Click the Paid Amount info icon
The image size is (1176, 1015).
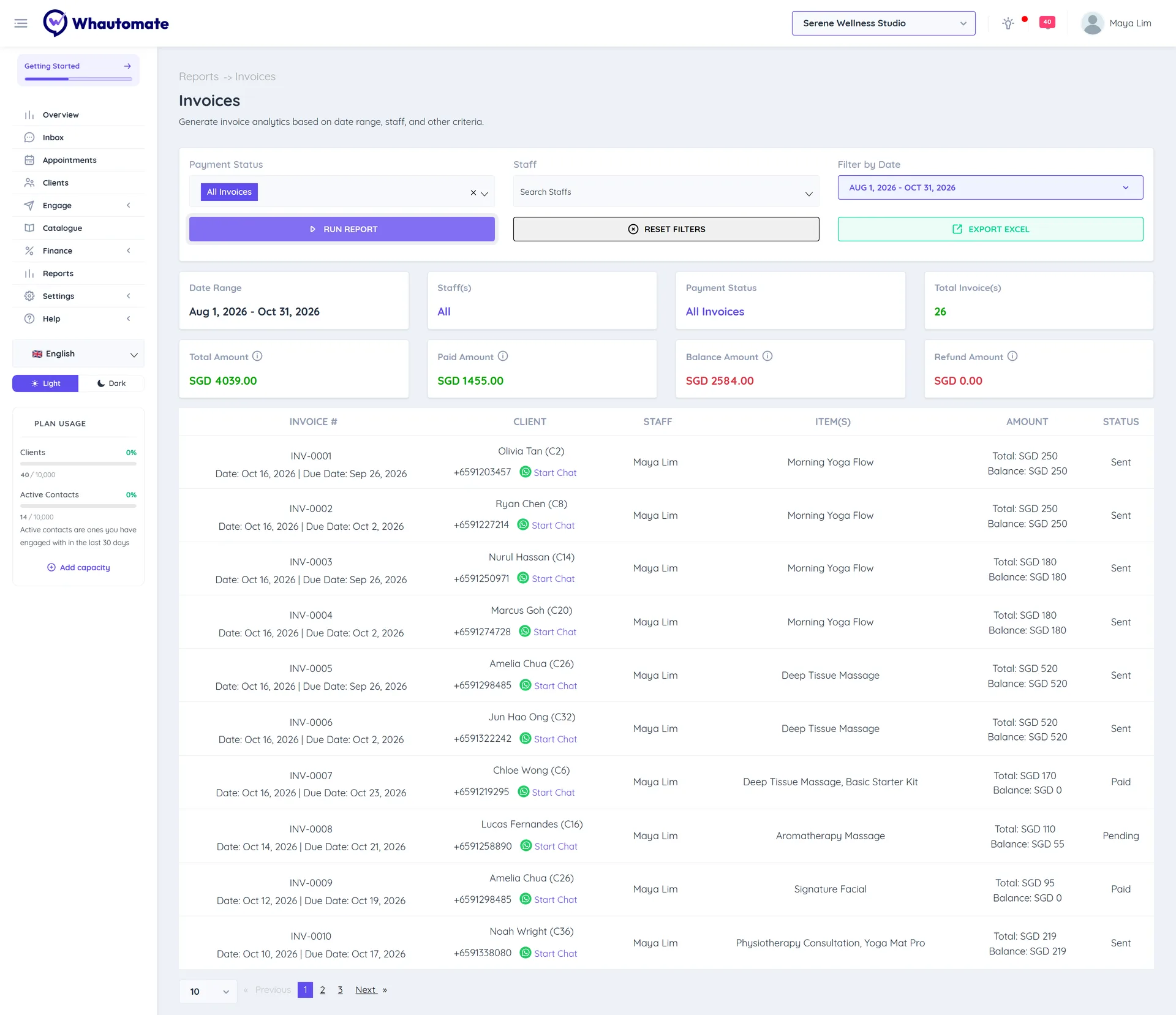pos(503,356)
